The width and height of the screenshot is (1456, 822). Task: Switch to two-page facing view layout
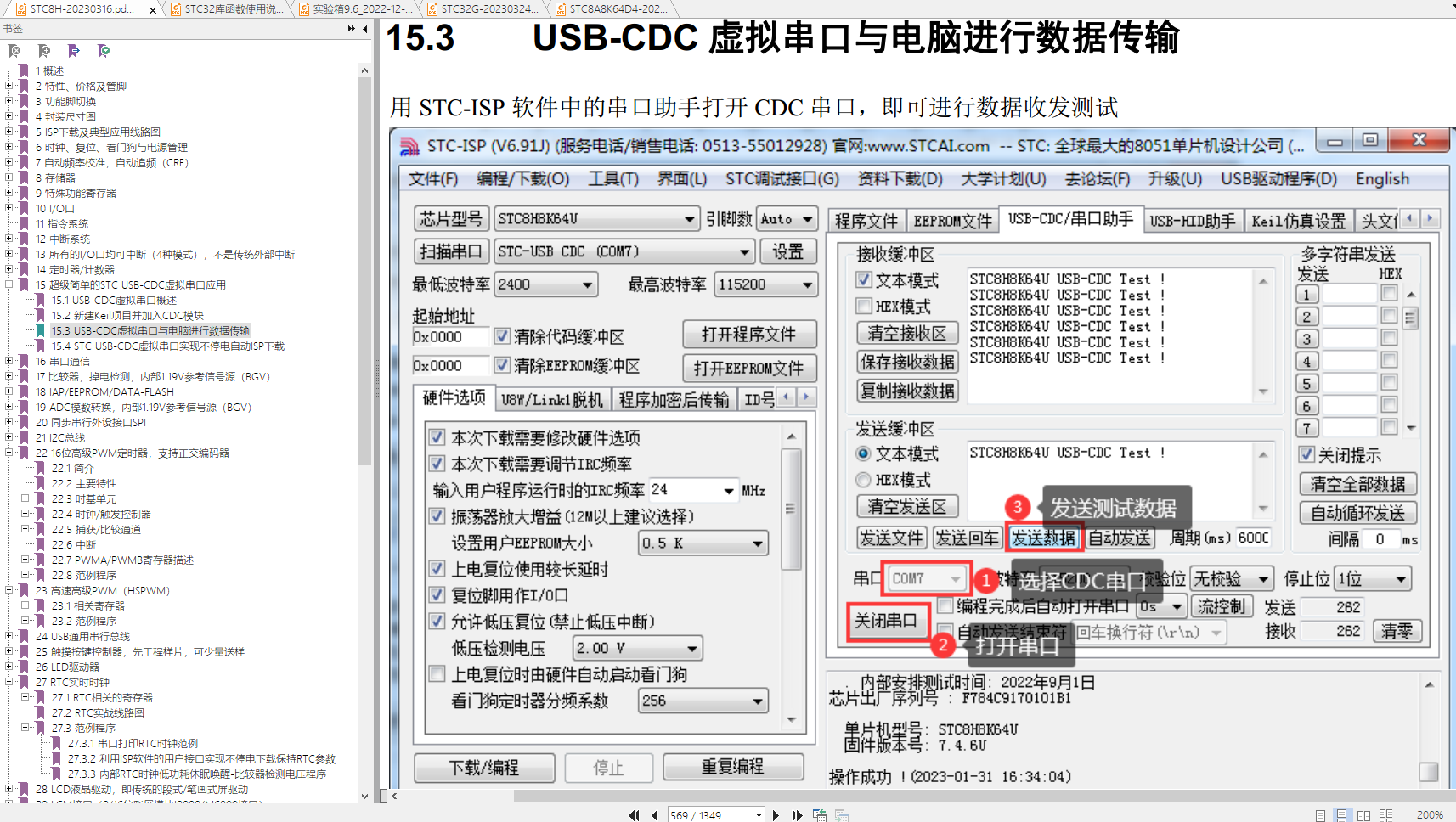pos(1363,815)
